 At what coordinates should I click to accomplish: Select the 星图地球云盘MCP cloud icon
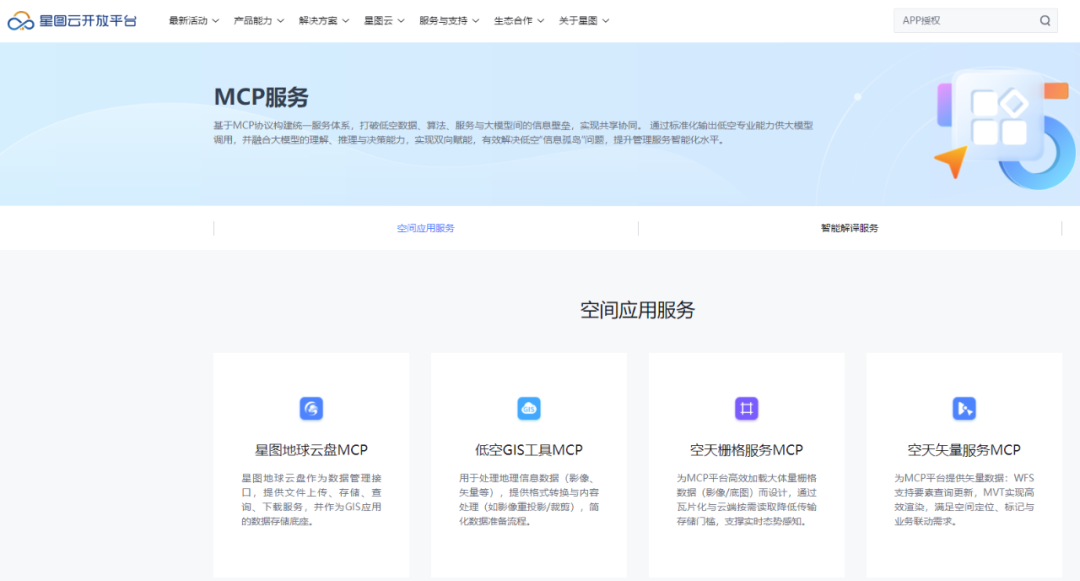click(x=311, y=408)
